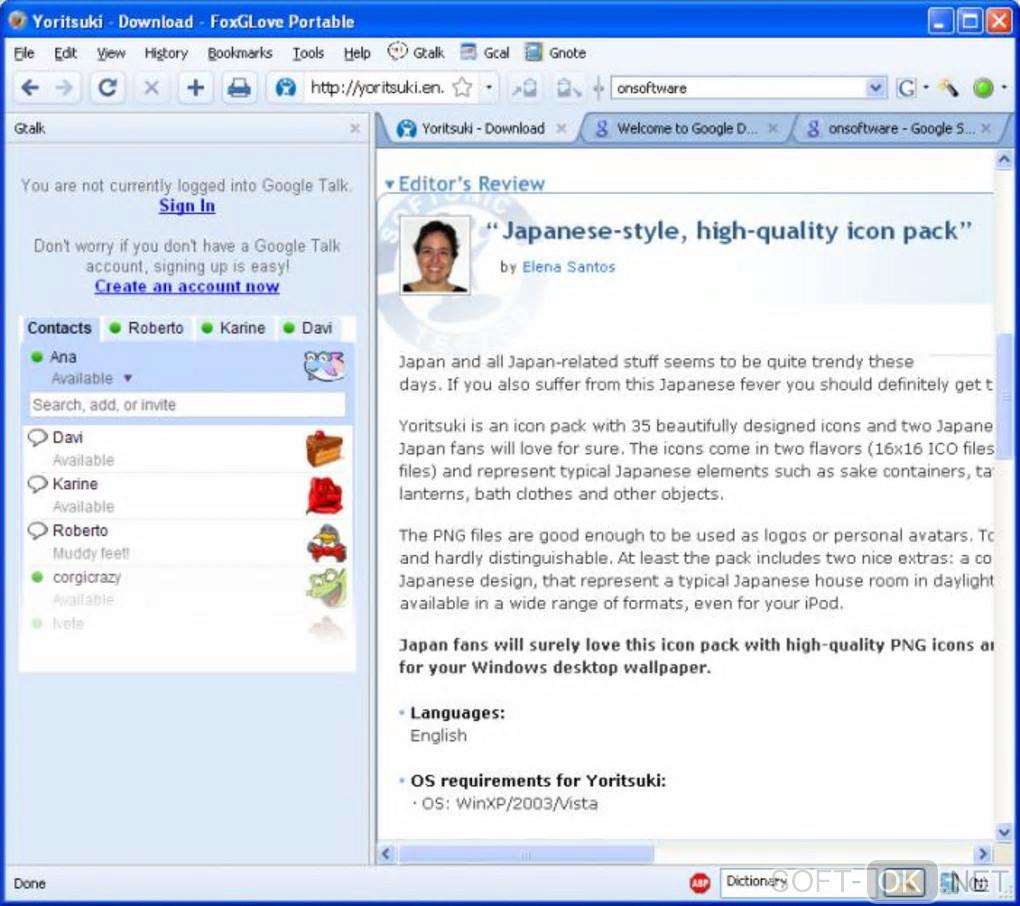This screenshot has width=1020, height=906.
Task: Select the Contacts tab in Gtalk
Action: (59, 328)
